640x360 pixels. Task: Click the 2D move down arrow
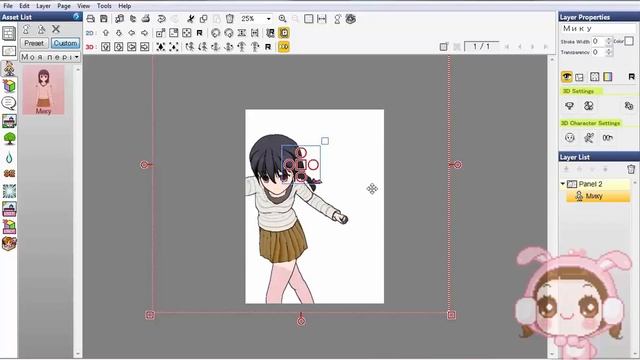coord(119,33)
